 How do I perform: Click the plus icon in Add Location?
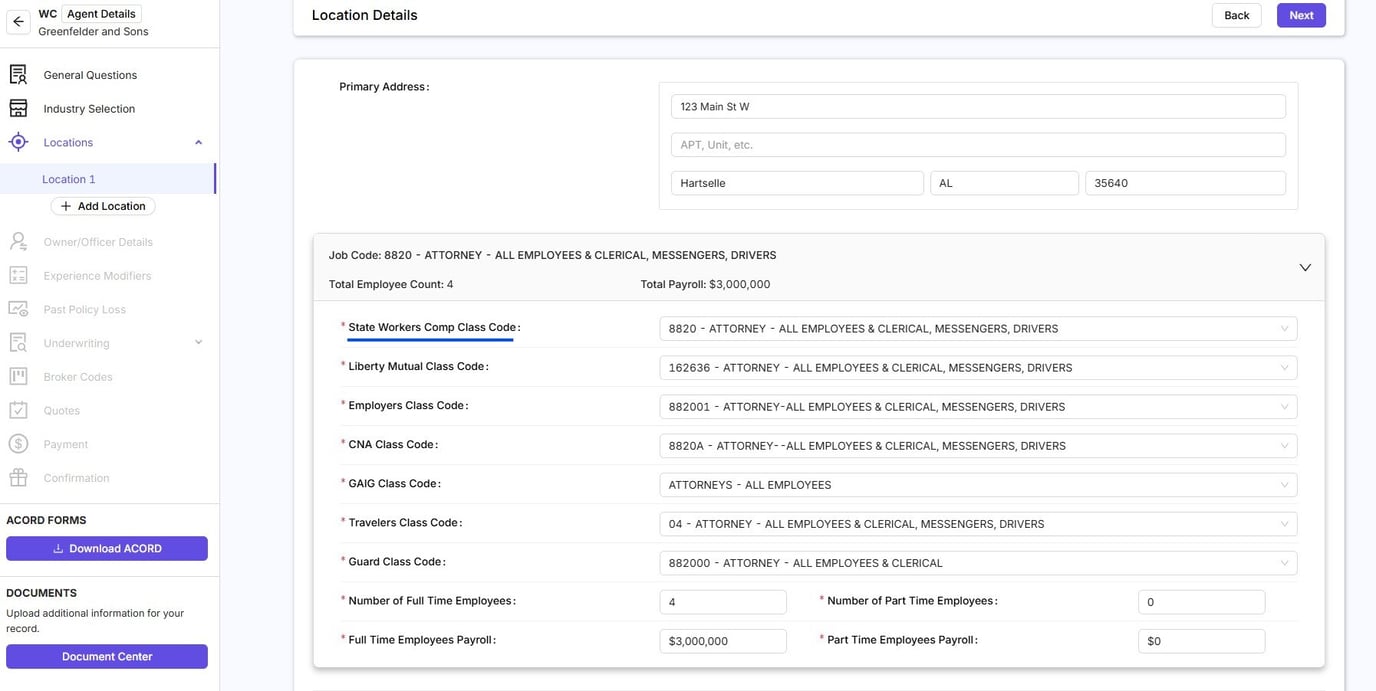66,206
